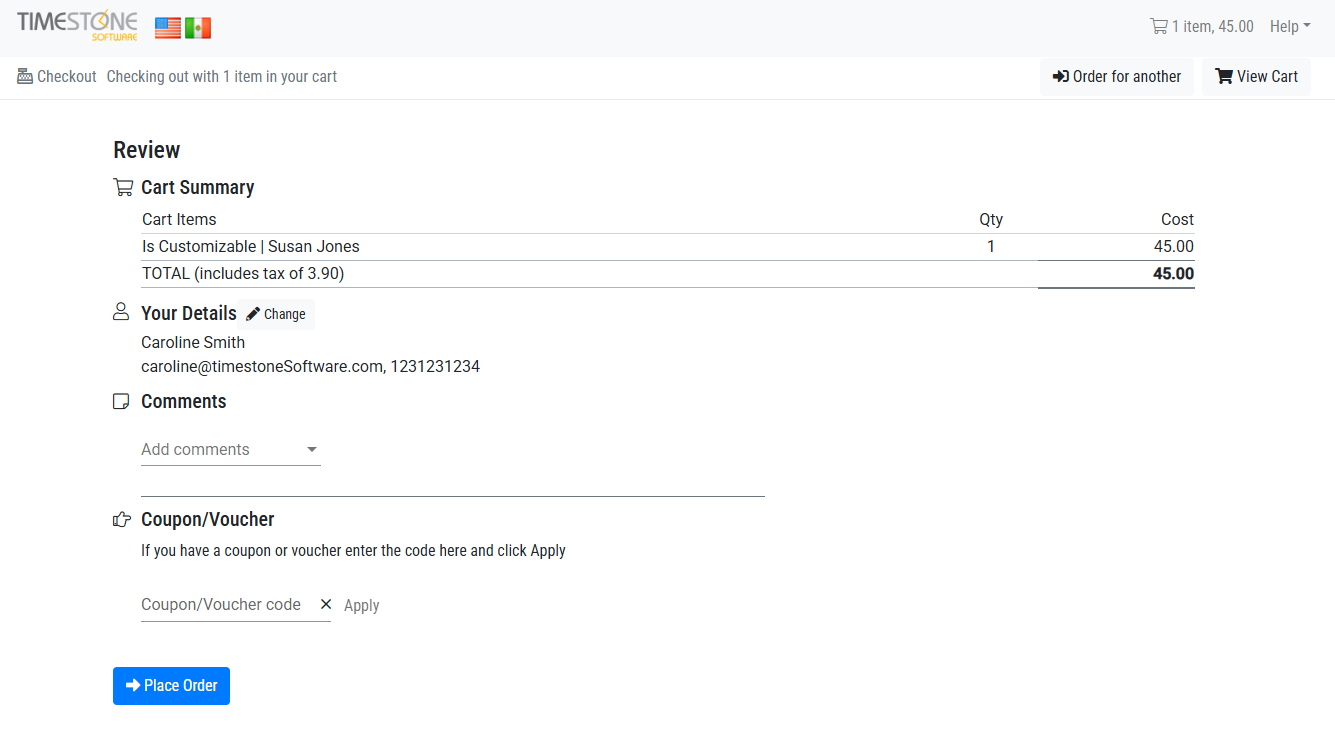
Task: Switch language with the Mexico flag
Action: pos(198,28)
